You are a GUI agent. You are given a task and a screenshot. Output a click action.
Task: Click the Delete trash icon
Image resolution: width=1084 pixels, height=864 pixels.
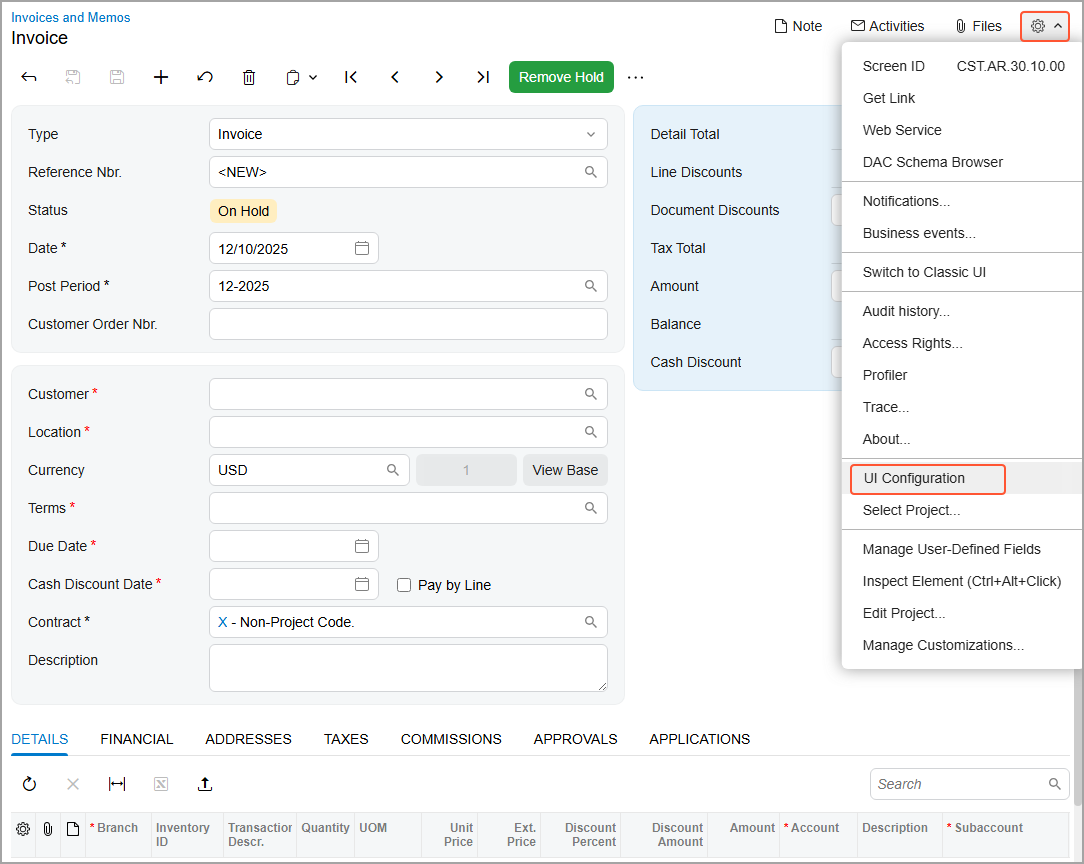[x=249, y=77]
